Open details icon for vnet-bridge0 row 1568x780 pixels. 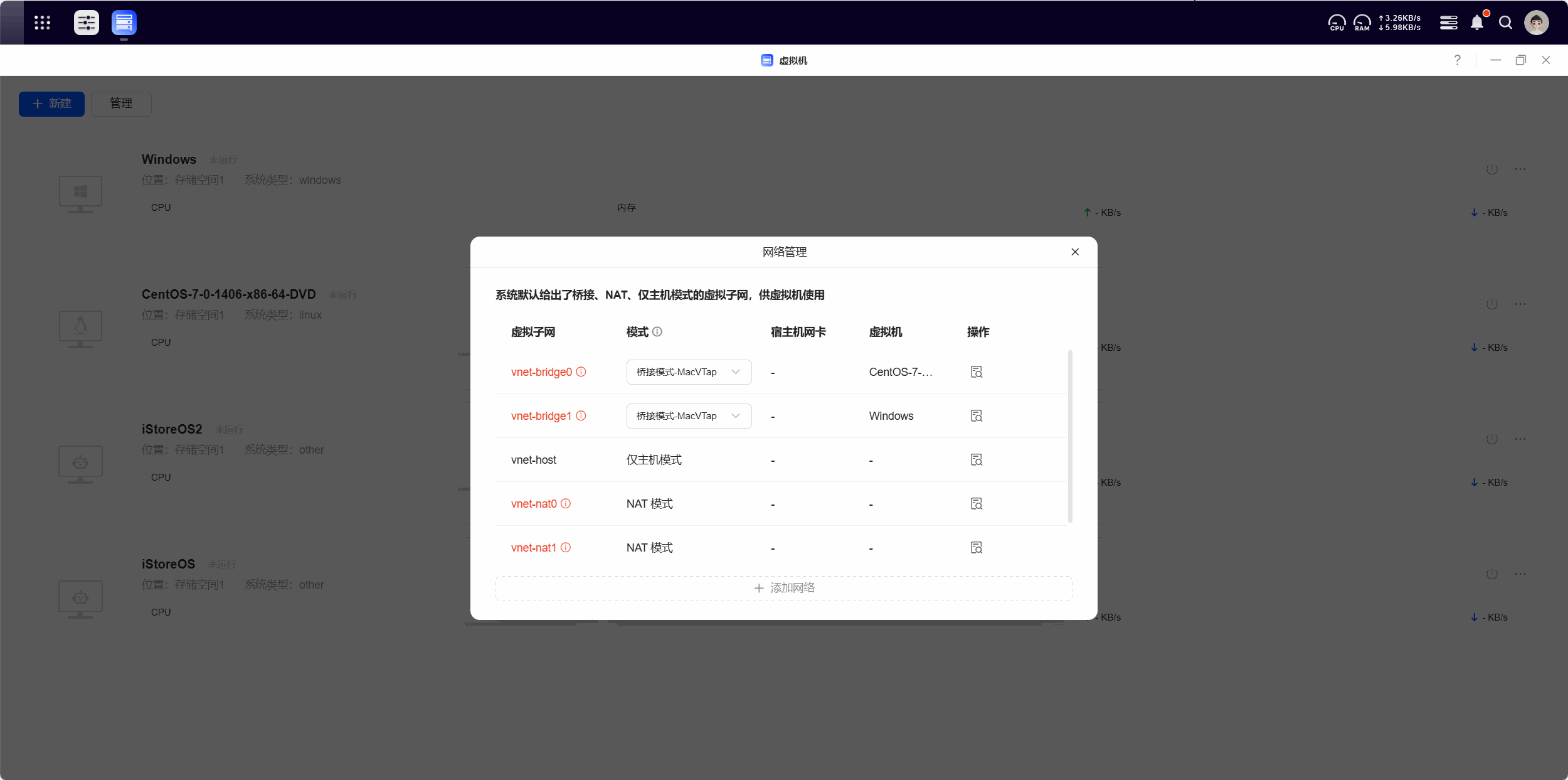coord(976,372)
